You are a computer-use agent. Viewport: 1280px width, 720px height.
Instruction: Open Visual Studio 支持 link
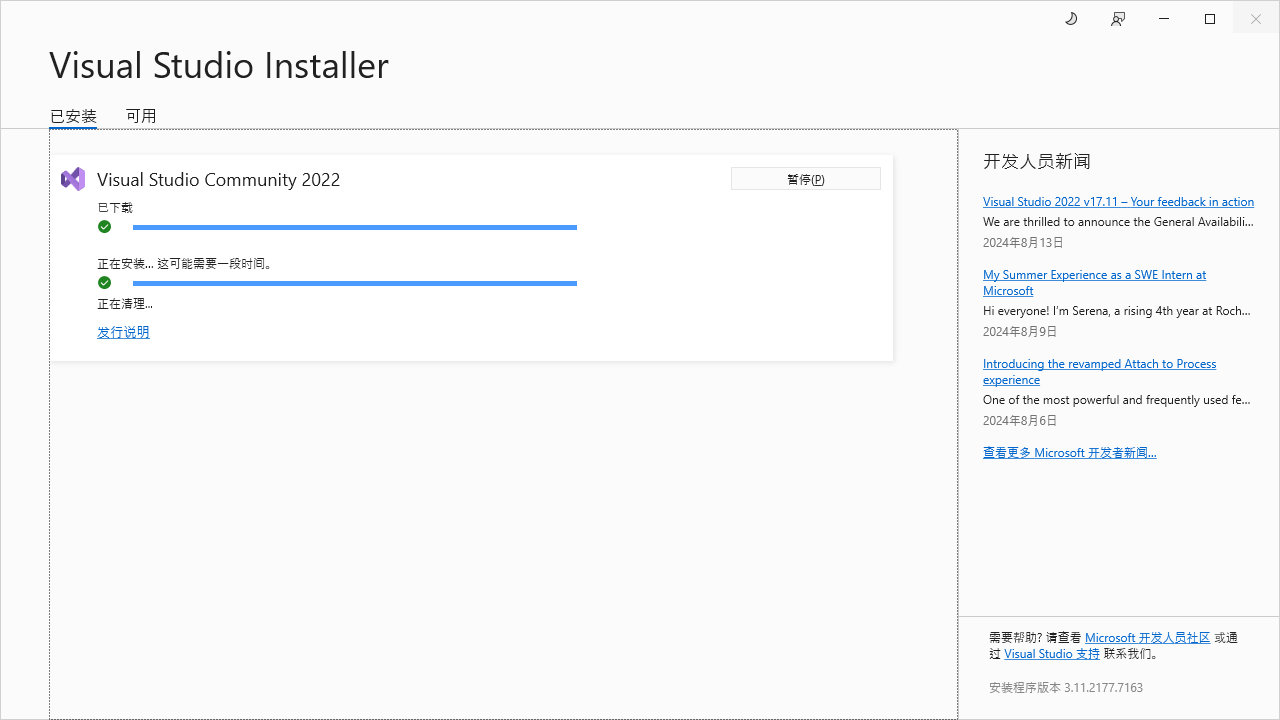1052,654
